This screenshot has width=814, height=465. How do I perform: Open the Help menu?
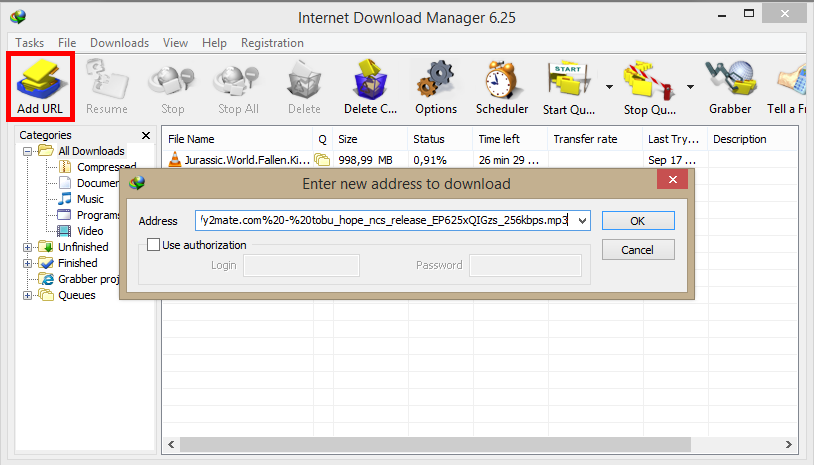point(214,43)
